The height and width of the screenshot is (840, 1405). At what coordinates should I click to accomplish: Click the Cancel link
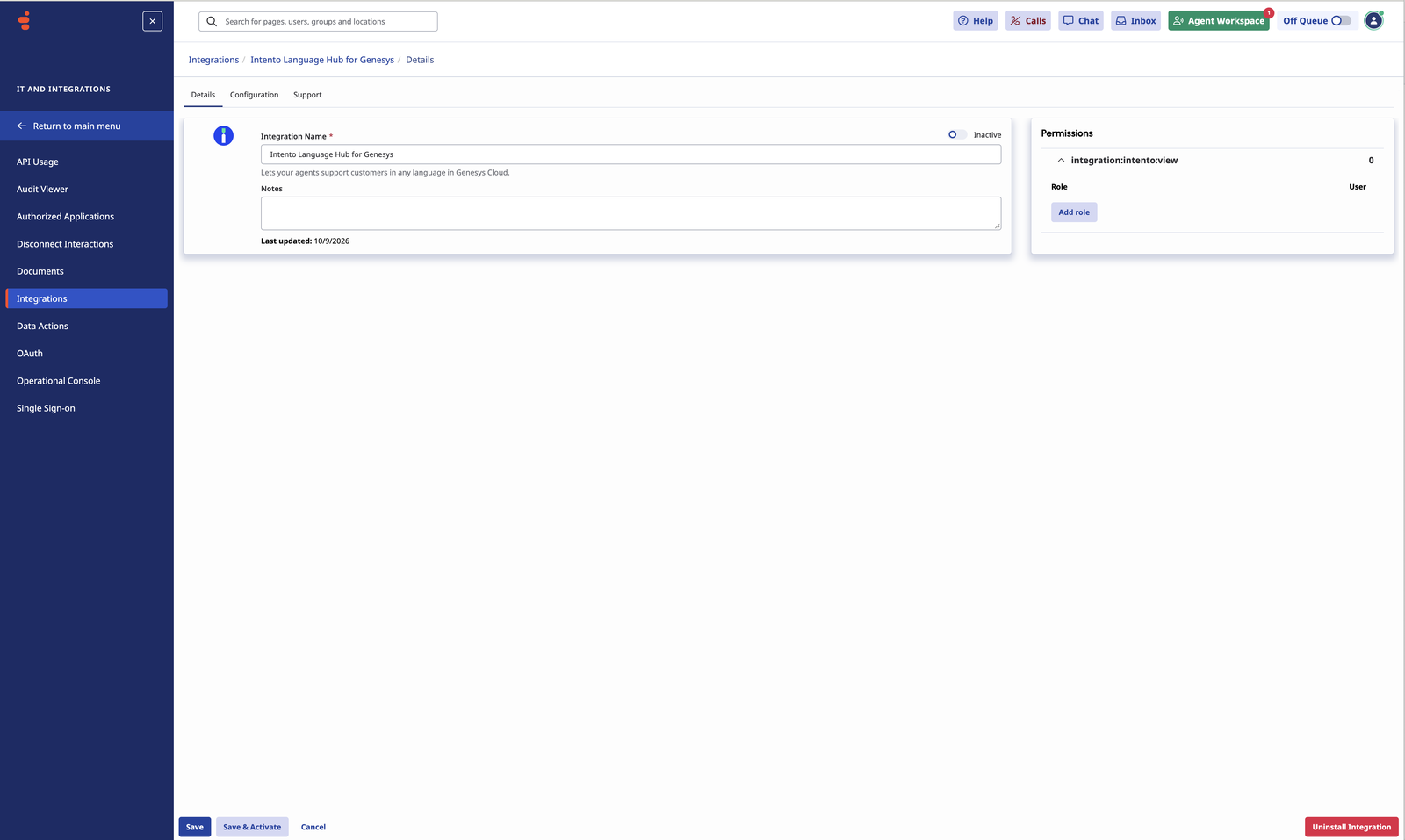(x=313, y=827)
